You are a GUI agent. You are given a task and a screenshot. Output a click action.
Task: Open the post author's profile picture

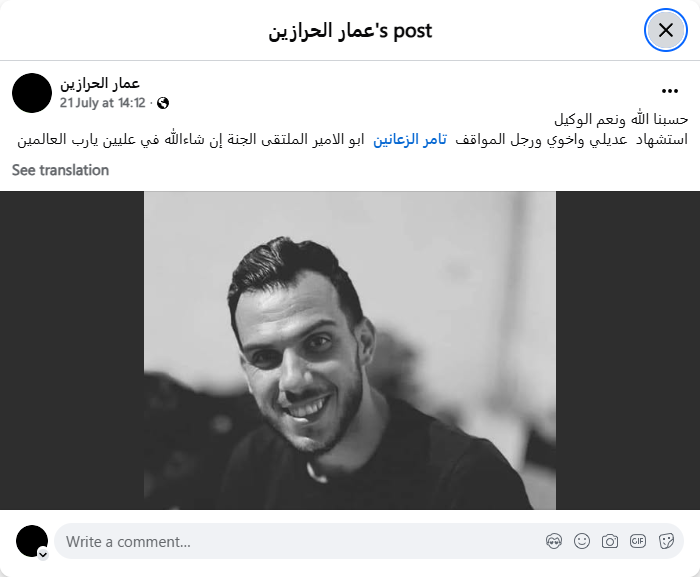tap(32, 93)
